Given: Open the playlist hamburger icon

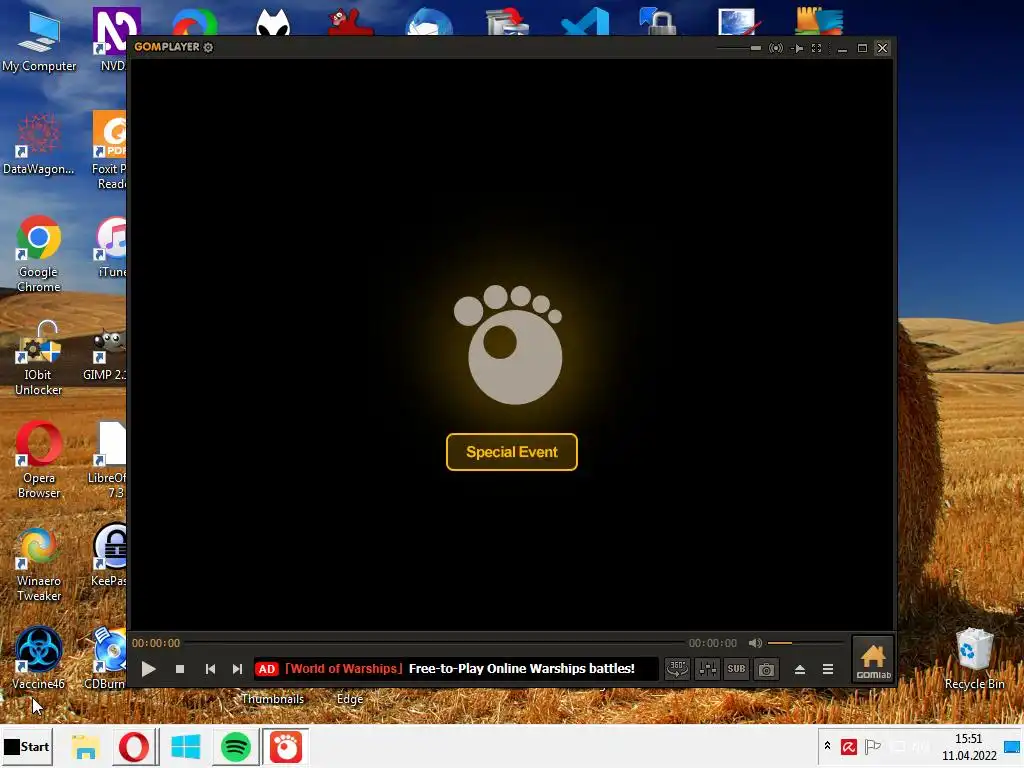Looking at the screenshot, I should [827, 669].
